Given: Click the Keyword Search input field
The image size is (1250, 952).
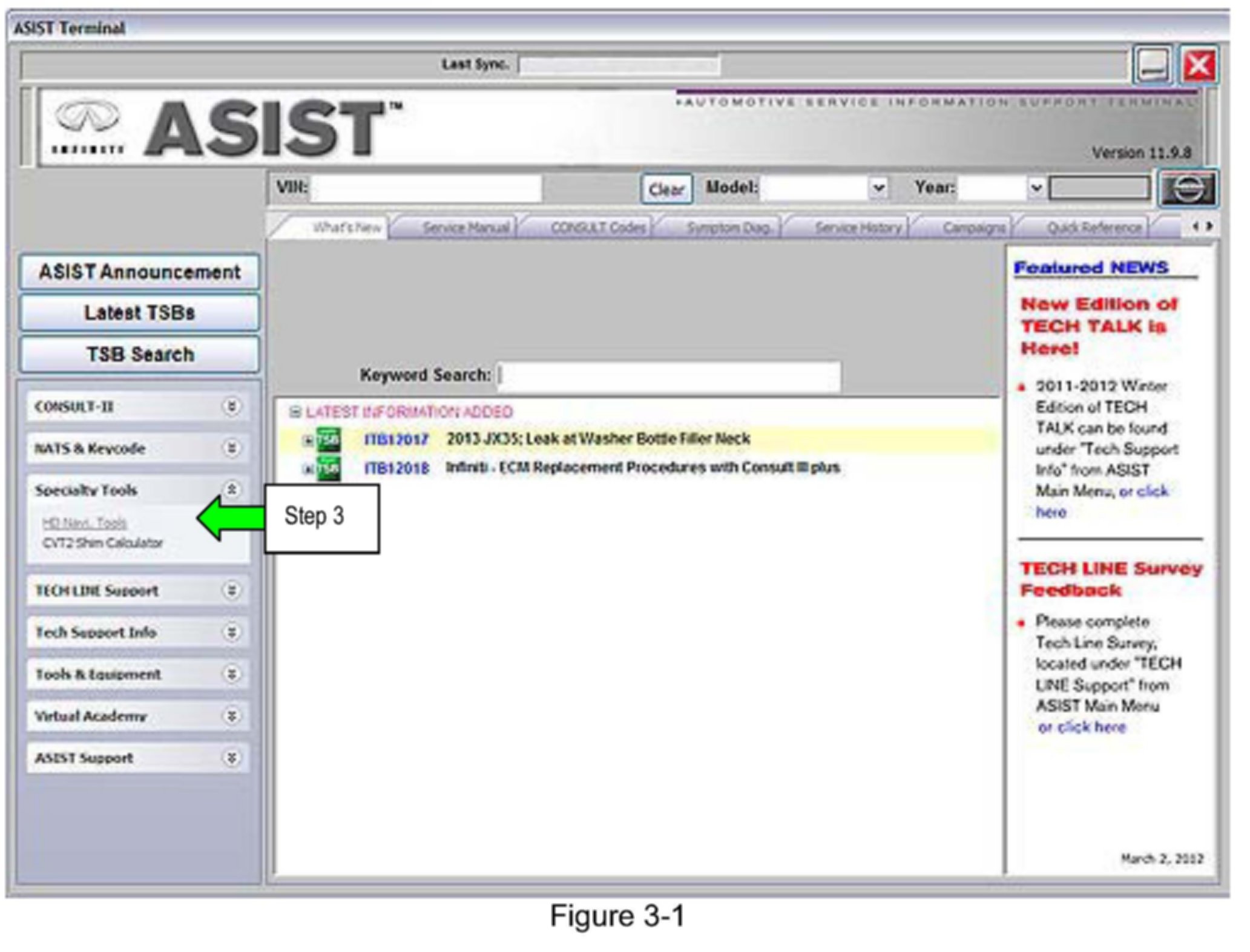Looking at the screenshot, I should click(669, 376).
